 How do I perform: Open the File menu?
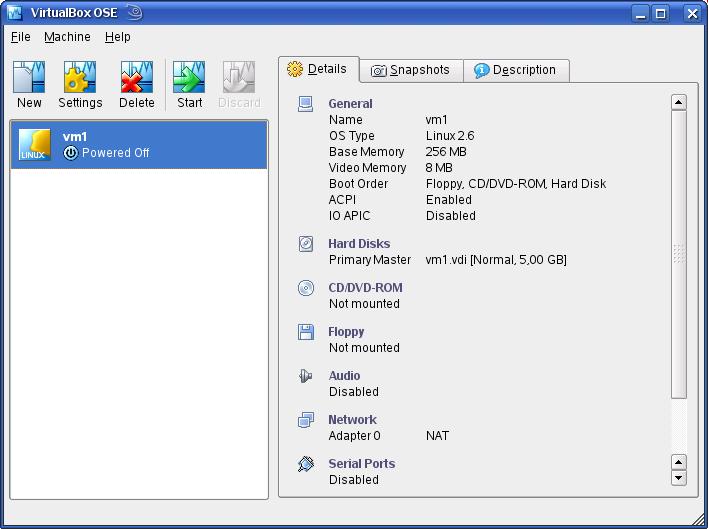click(x=21, y=37)
